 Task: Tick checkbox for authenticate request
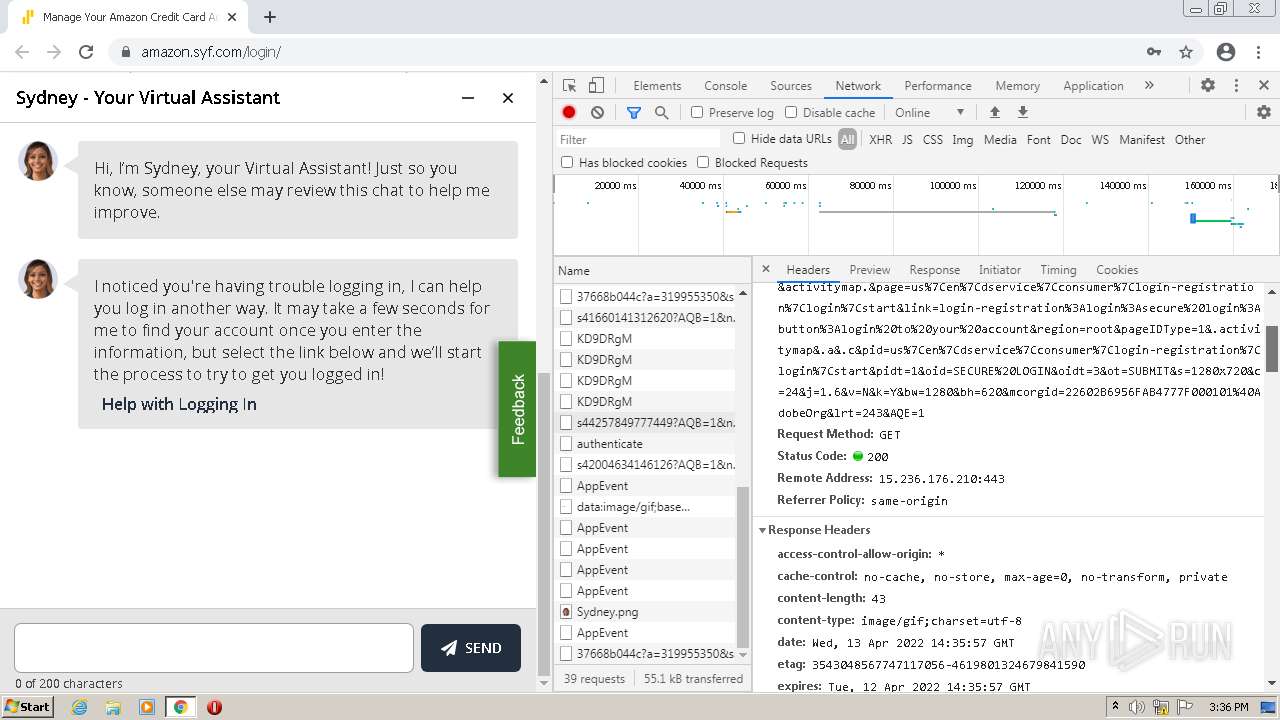tap(566, 444)
